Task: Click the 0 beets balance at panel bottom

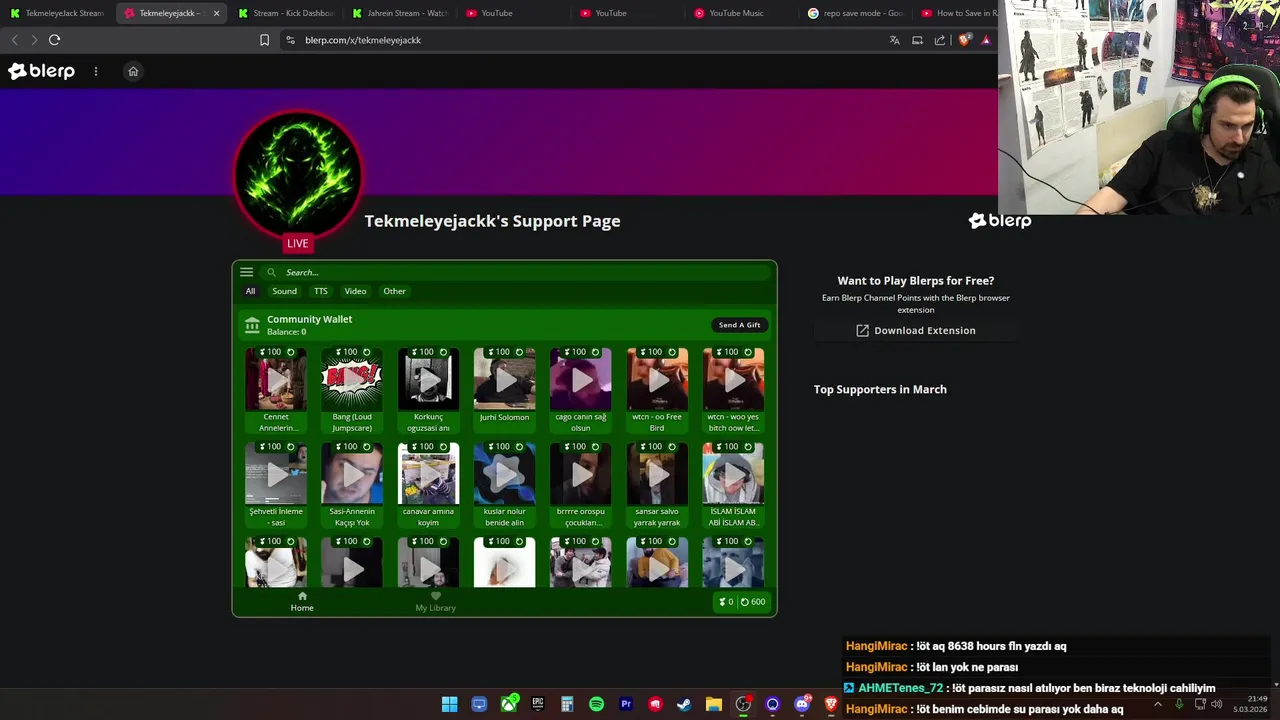Action: 726,602
